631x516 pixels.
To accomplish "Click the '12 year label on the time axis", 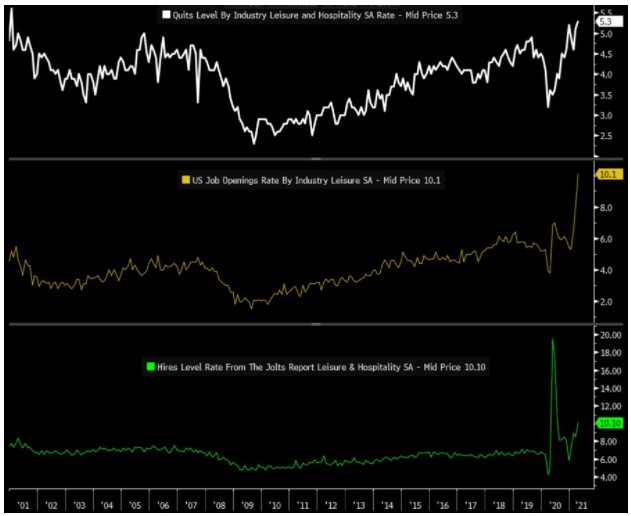I will [331, 505].
